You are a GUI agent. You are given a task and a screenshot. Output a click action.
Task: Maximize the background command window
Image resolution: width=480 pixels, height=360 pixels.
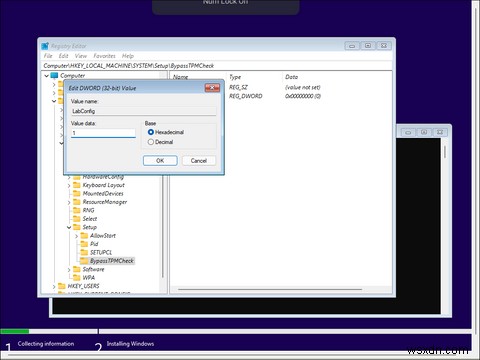[x=424, y=132]
